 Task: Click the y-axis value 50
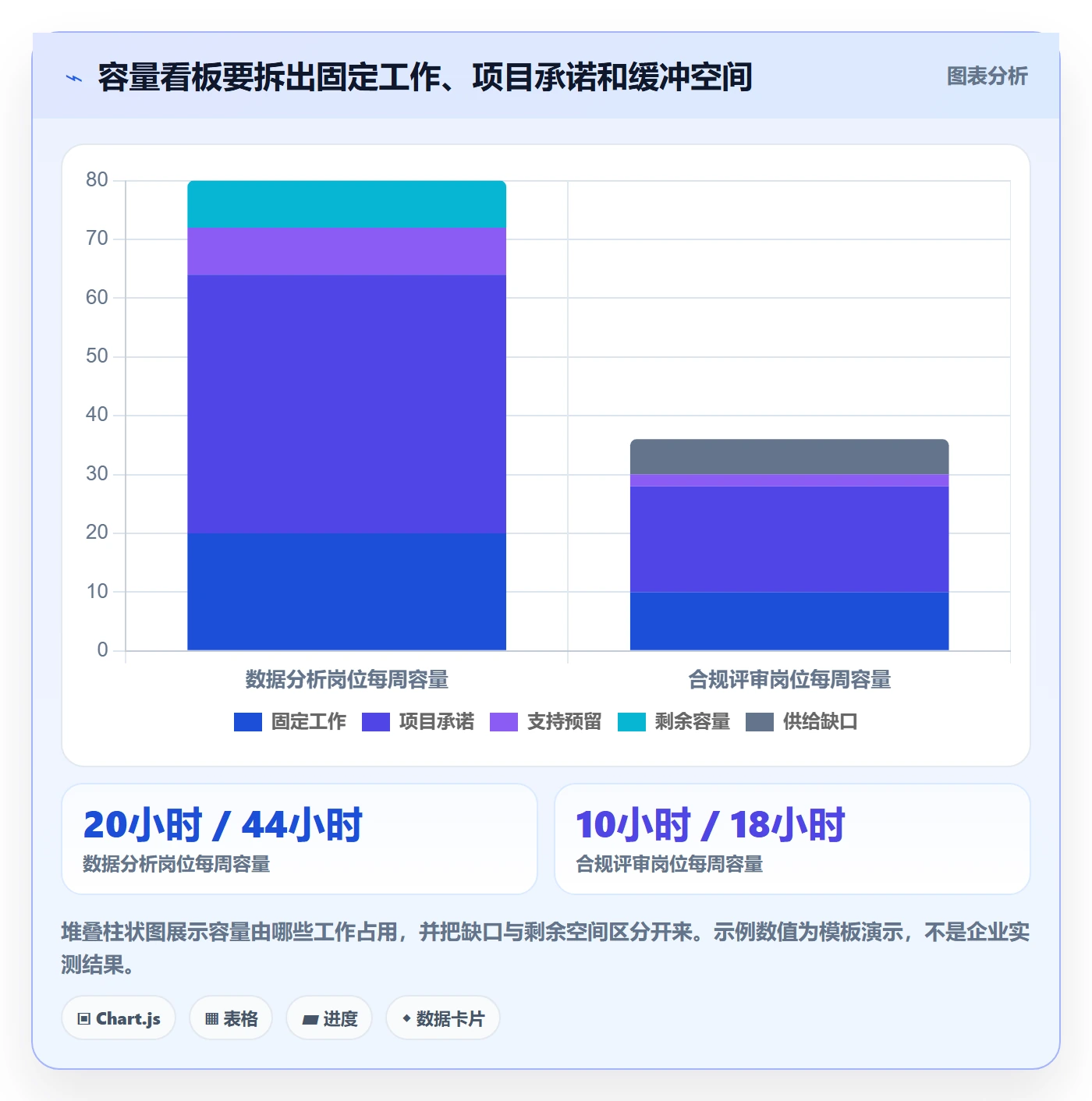point(97,356)
